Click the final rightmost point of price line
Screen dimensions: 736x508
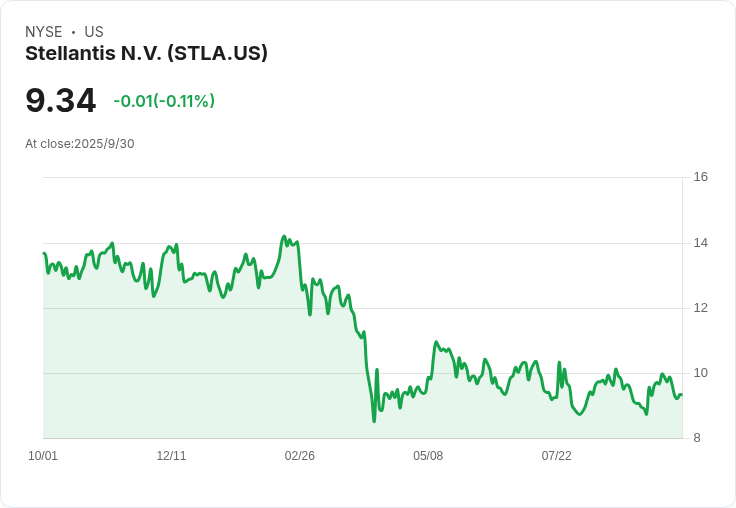(x=682, y=395)
